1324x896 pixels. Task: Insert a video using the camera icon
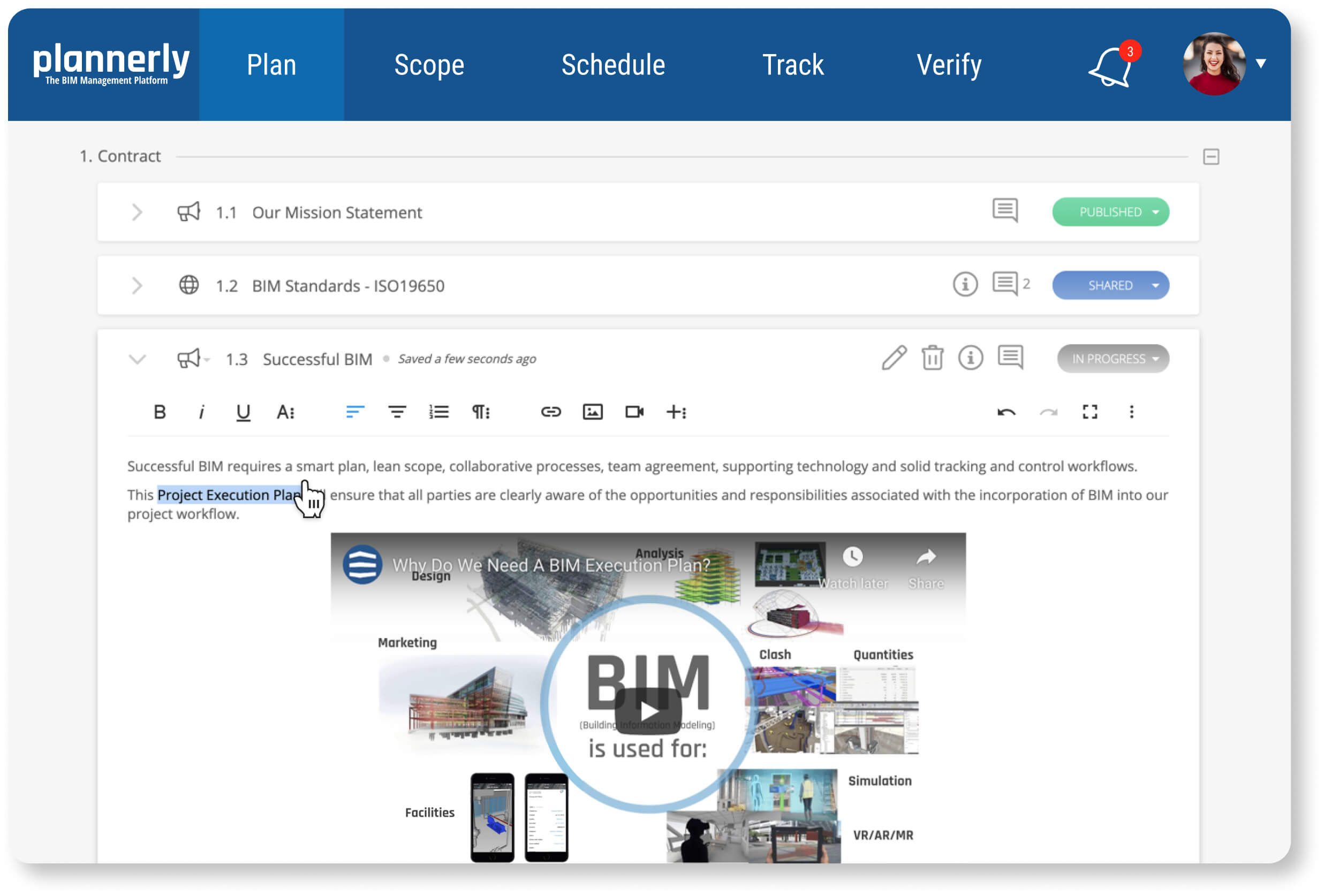pos(634,412)
